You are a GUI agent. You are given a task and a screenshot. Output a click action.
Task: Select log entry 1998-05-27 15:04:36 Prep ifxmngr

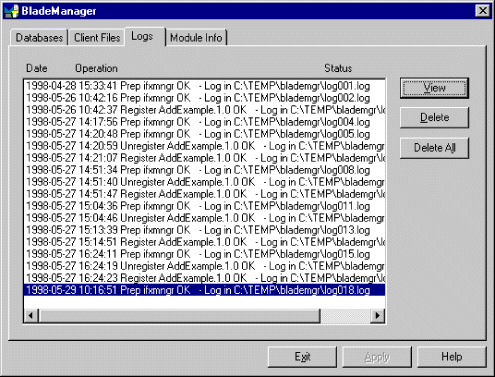[x=204, y=206]
